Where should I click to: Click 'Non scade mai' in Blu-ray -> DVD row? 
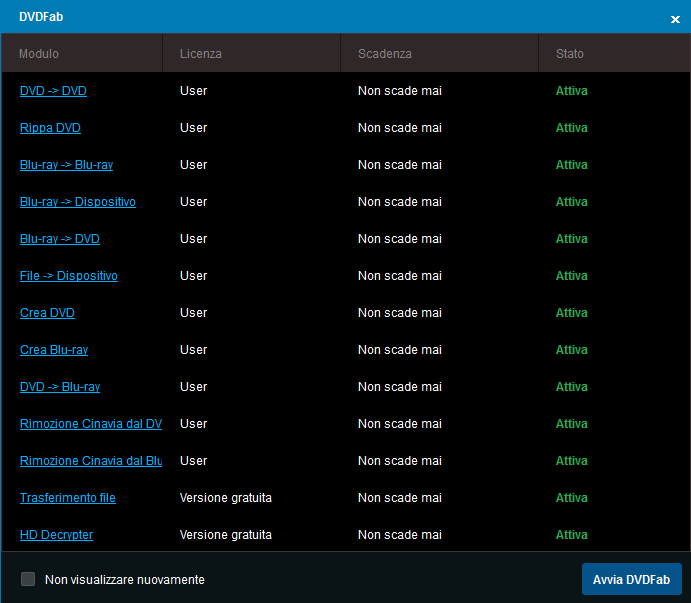click(400, 239)
